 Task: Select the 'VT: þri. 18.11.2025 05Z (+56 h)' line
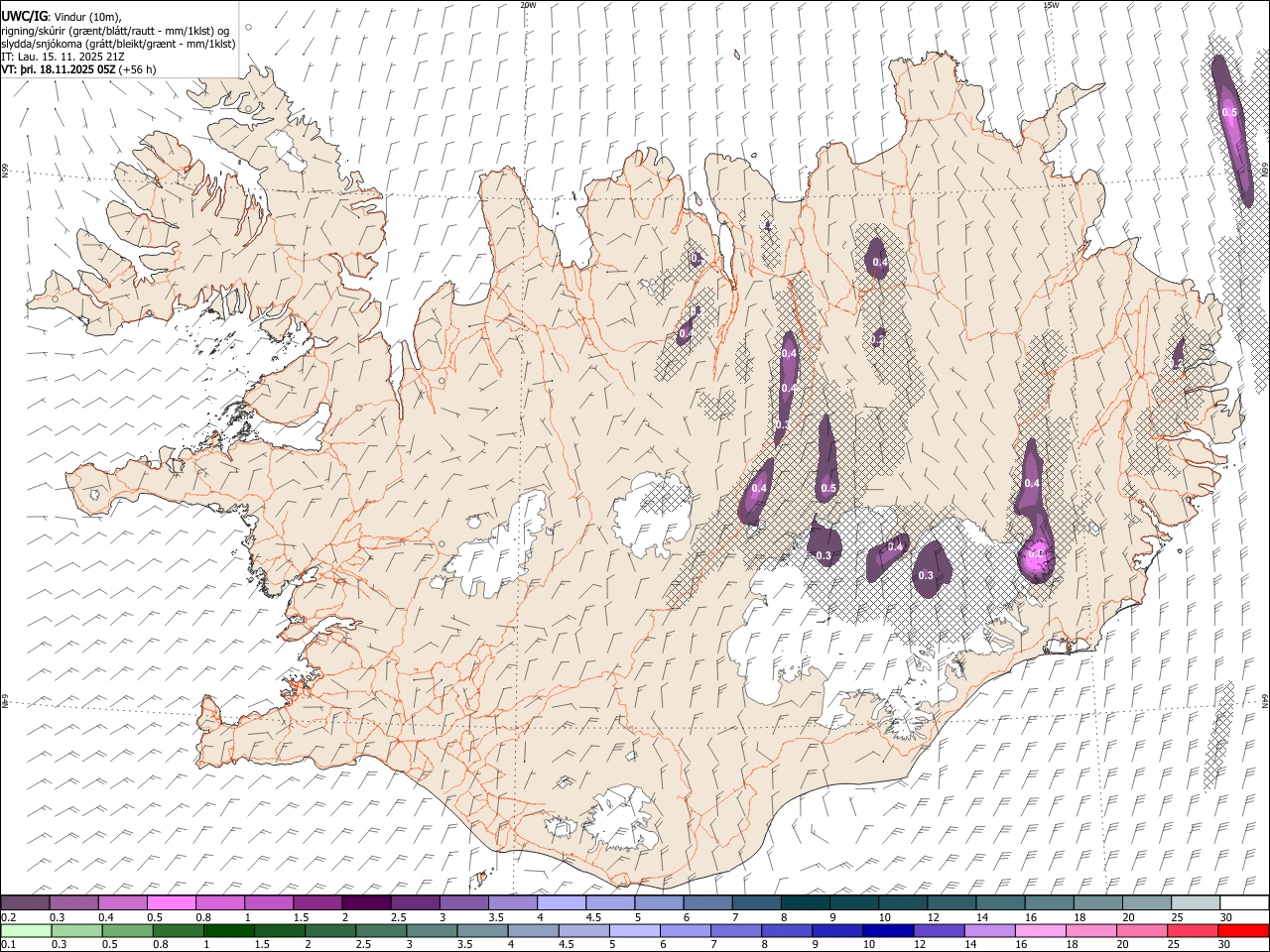pos(78,69)
